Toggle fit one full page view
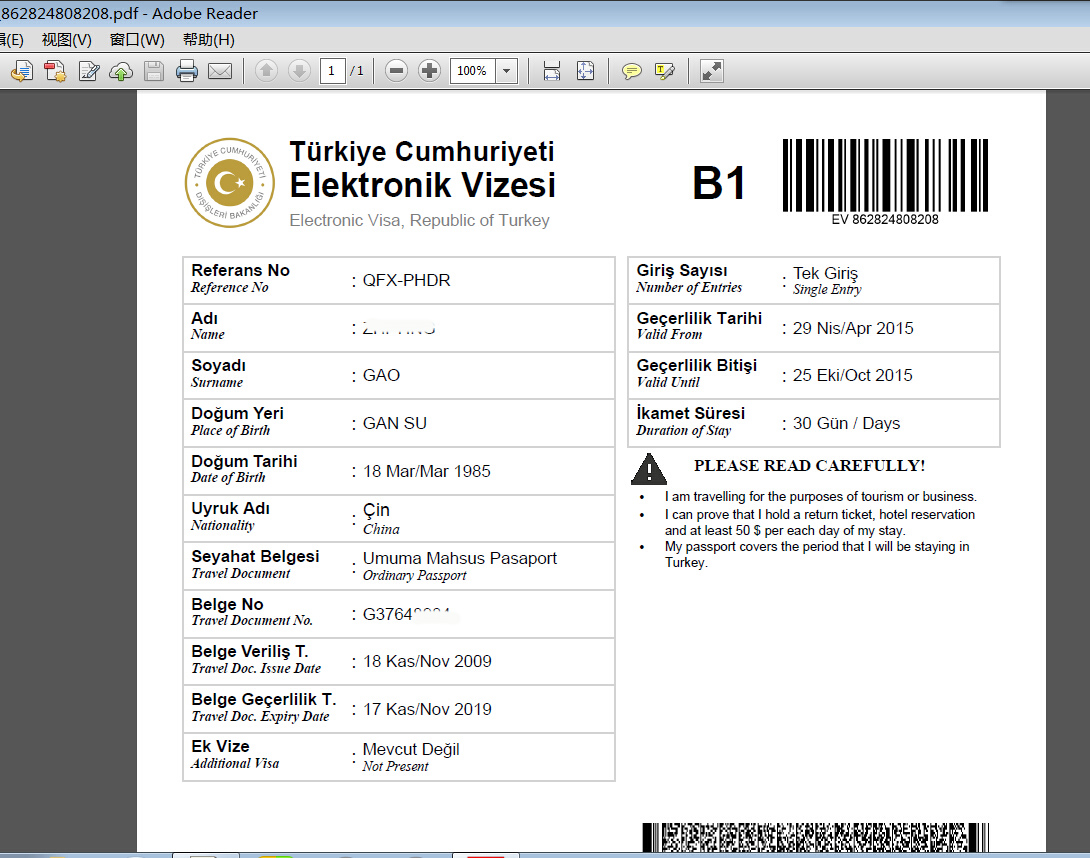This screenshot has width=1090, height=858. click(585, 71)
